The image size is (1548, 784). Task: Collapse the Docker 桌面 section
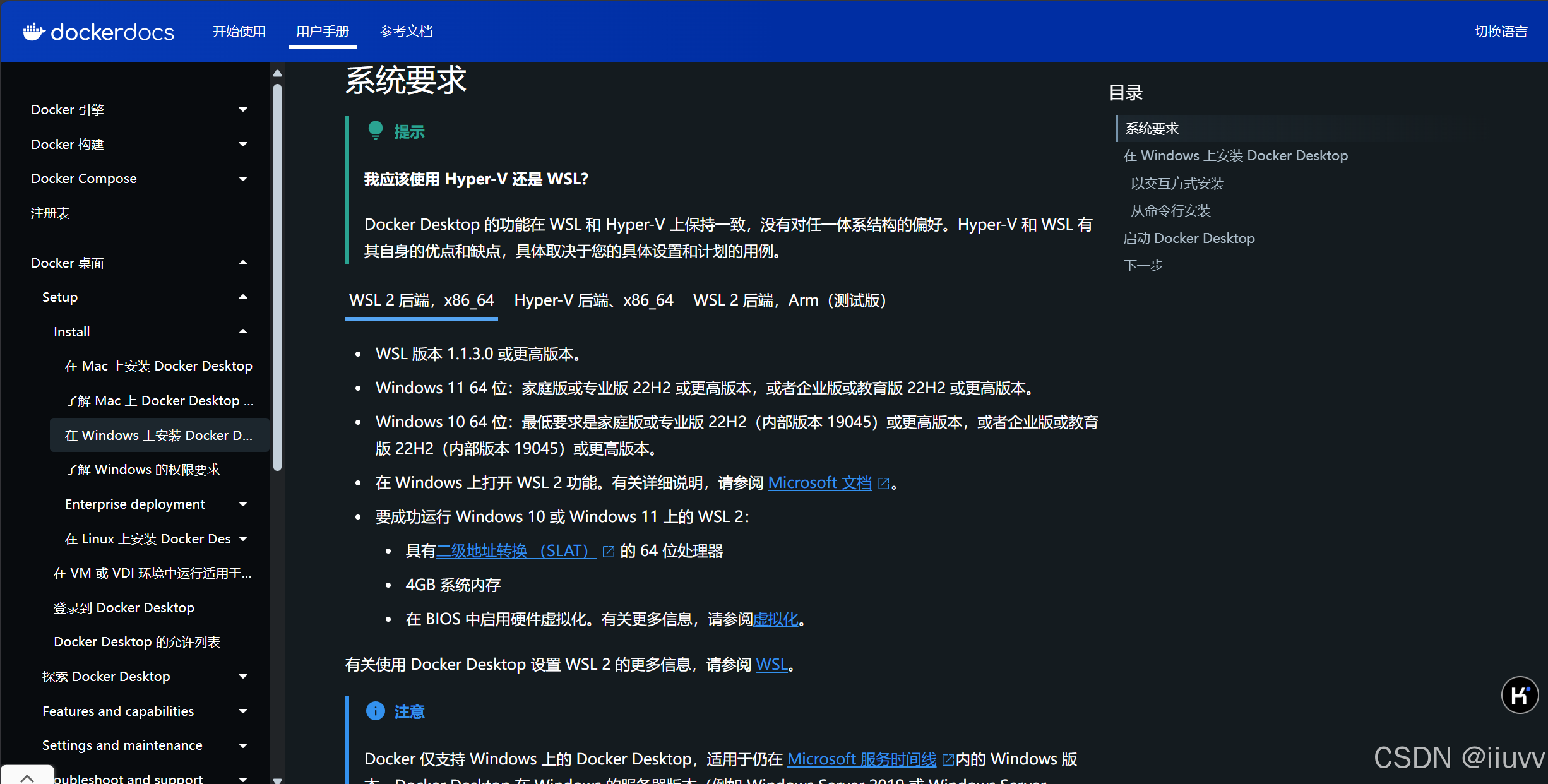click(243, 263)
